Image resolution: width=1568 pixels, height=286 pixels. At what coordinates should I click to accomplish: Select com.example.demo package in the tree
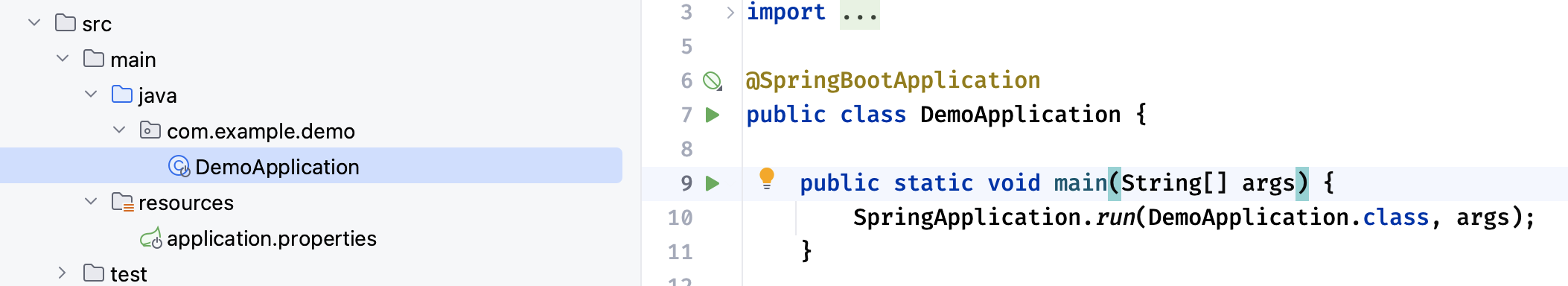(x=261, y=132)
